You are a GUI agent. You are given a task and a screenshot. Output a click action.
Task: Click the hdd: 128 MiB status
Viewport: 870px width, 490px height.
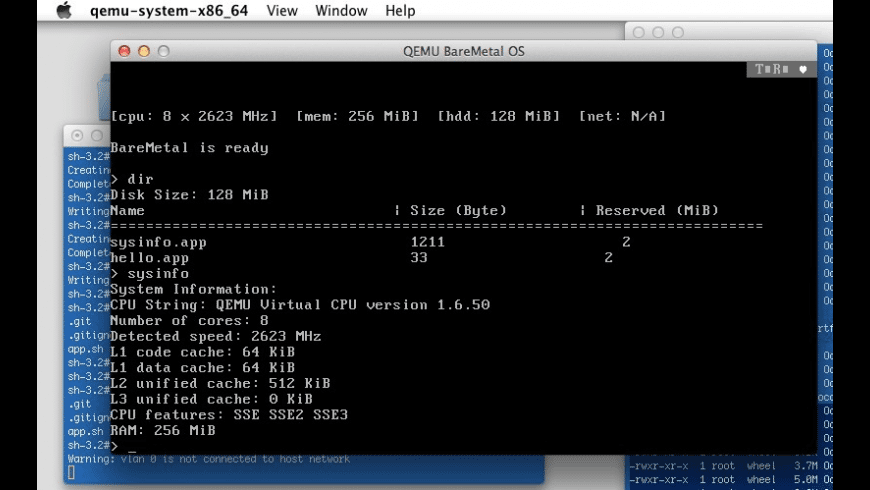[x=499, y=116]
